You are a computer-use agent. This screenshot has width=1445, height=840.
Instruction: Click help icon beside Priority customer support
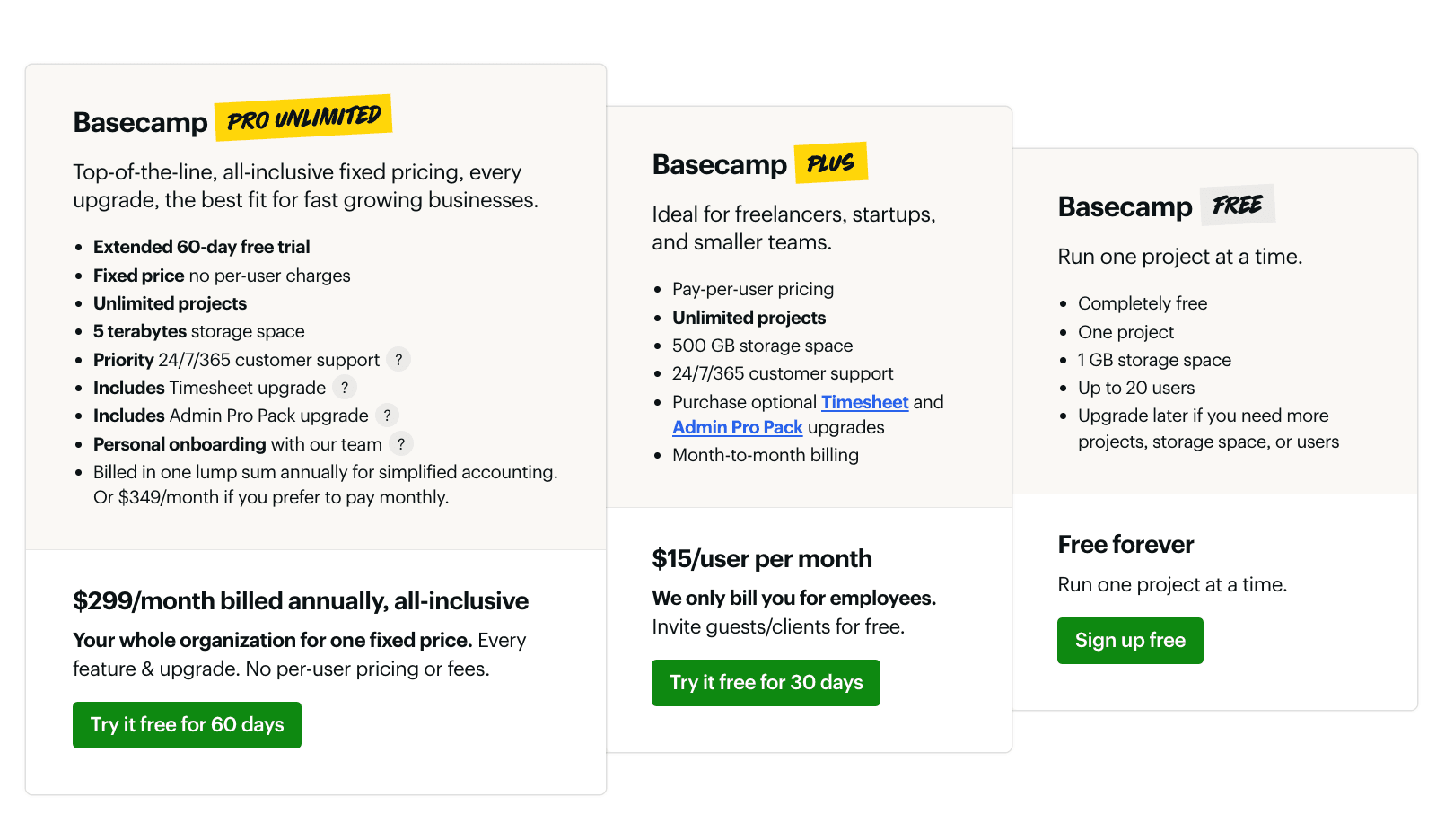[399, 360]
